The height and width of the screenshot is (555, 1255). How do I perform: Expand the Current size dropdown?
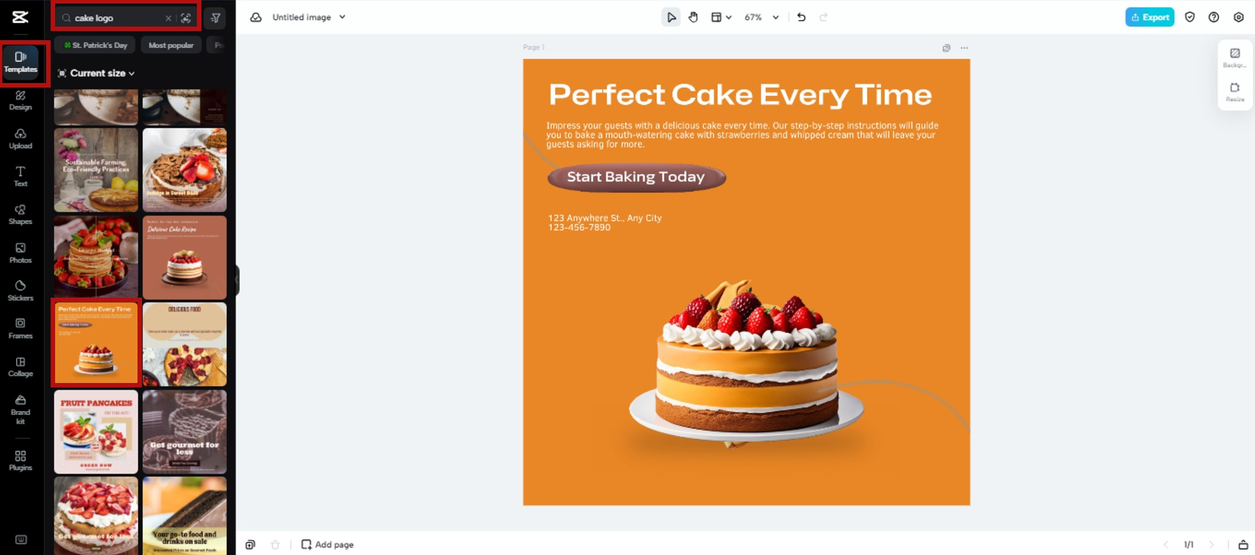click(96, 73)
